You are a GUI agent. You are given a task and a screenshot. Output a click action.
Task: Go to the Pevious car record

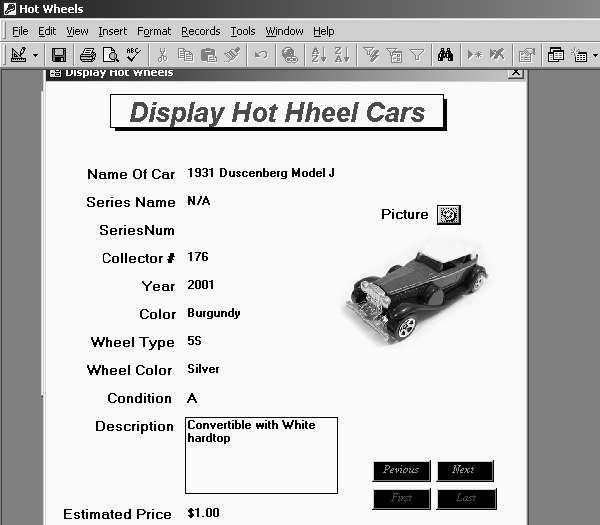pos(401,470)
